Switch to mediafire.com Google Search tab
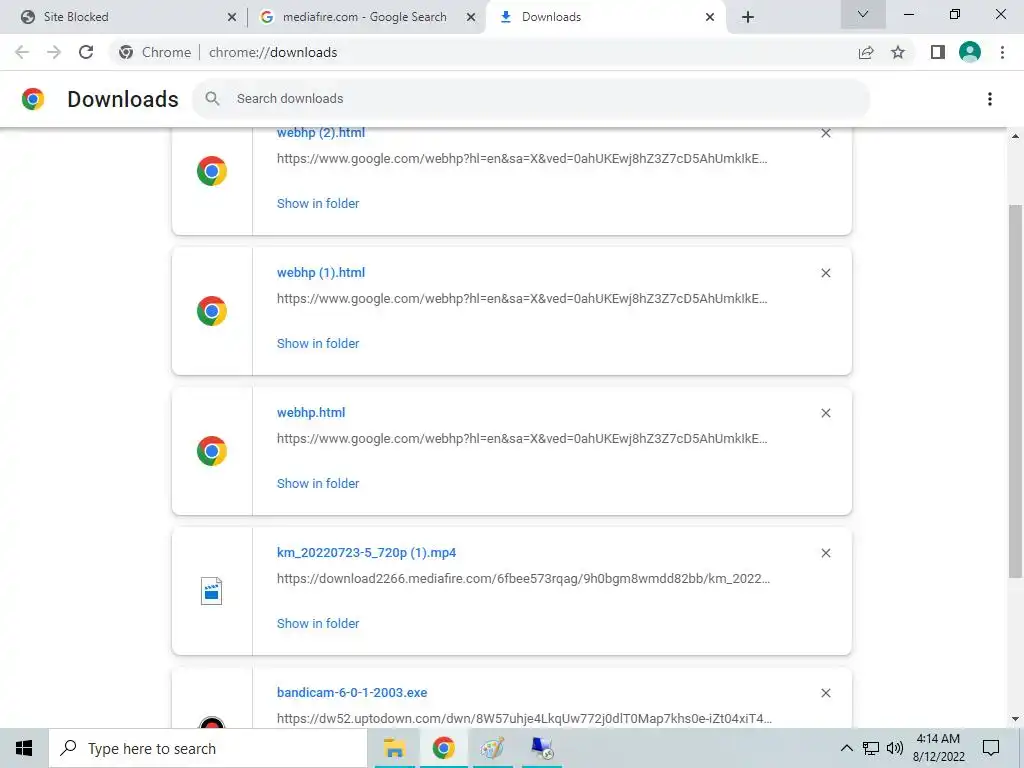Viewport: 1024px width, 768px height. pos(366,17)
